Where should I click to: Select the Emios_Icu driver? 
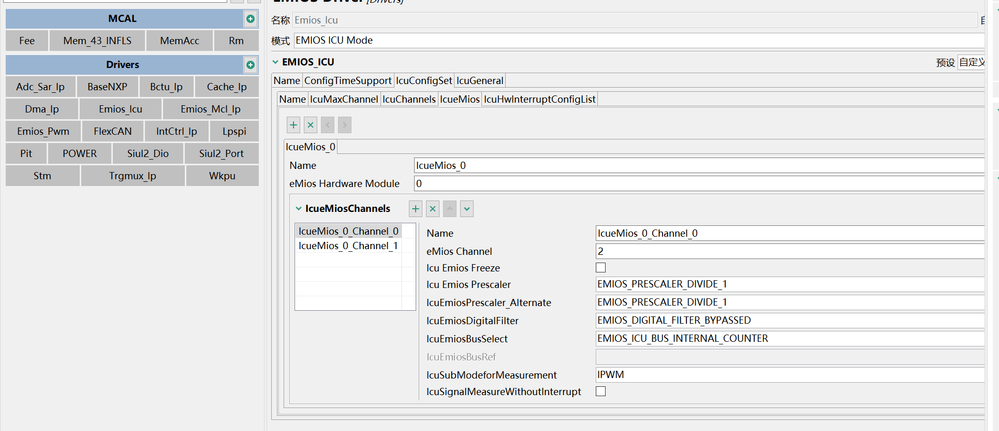click(x=120, y=109)
